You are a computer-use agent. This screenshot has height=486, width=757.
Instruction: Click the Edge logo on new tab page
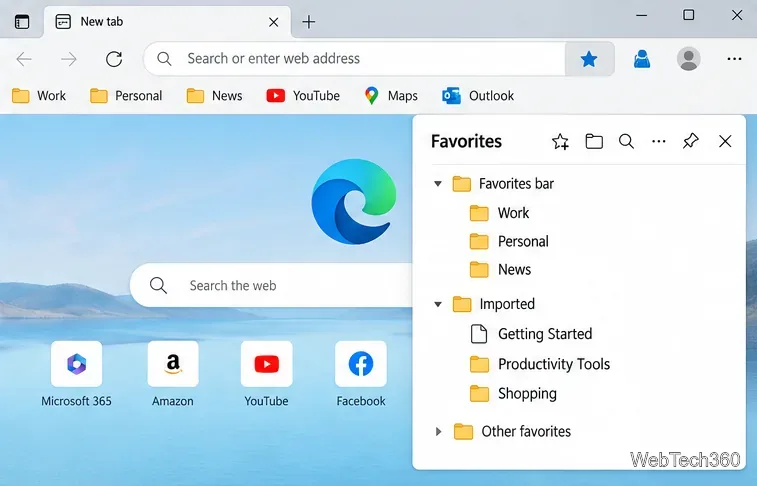coord(354,202)
